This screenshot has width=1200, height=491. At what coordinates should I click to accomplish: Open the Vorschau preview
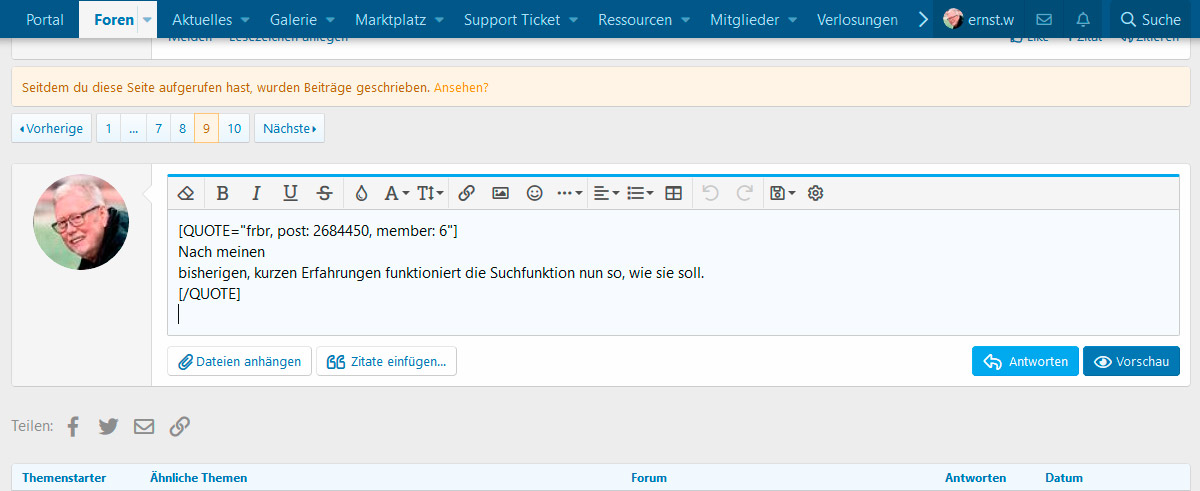tap(1131, 362)
